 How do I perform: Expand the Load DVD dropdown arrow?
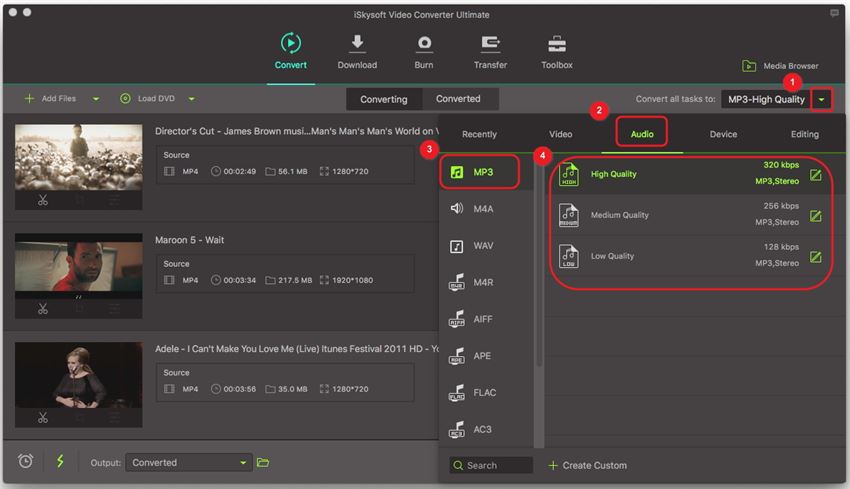pos(191,99)
